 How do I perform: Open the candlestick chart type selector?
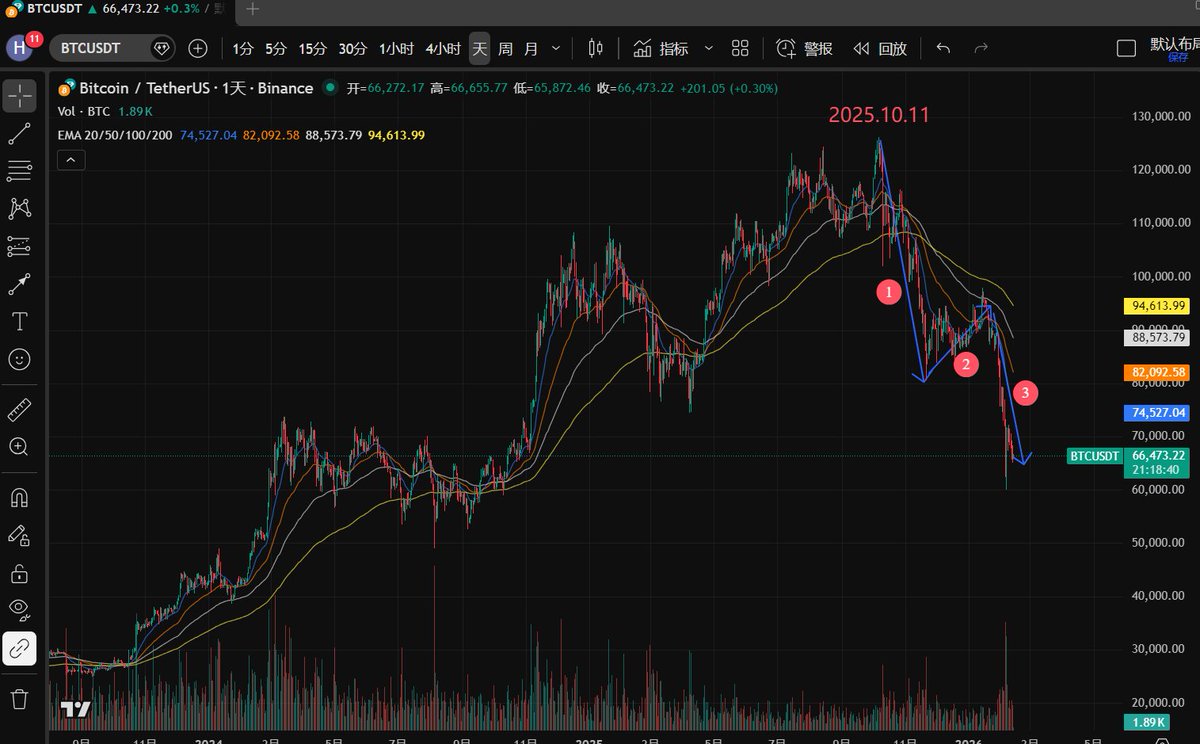pos(596,48)
